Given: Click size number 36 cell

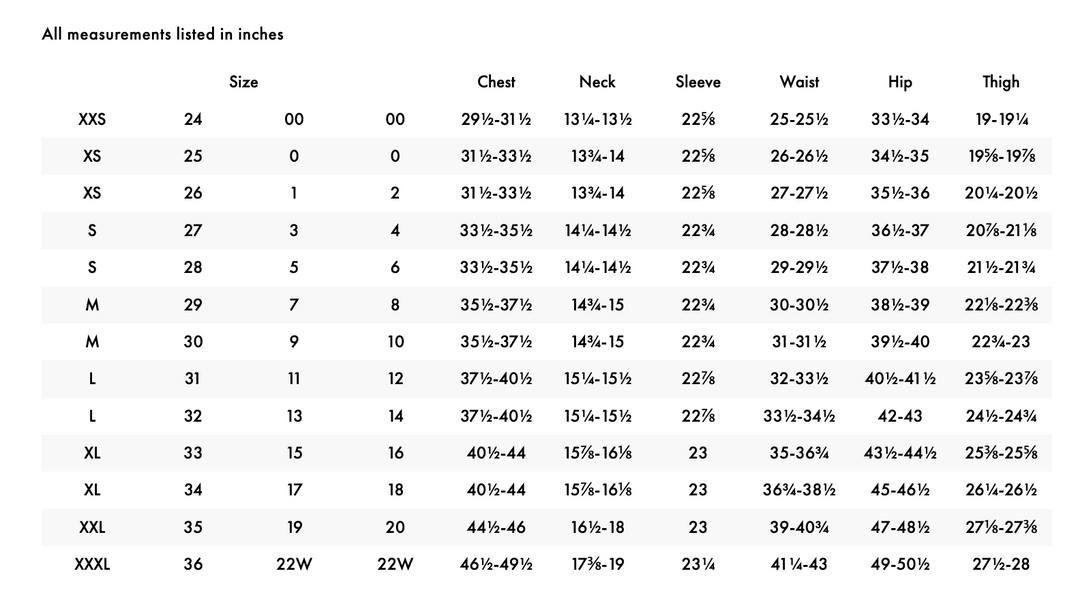Looking at the screenshot, I should (x=193, y=565).
